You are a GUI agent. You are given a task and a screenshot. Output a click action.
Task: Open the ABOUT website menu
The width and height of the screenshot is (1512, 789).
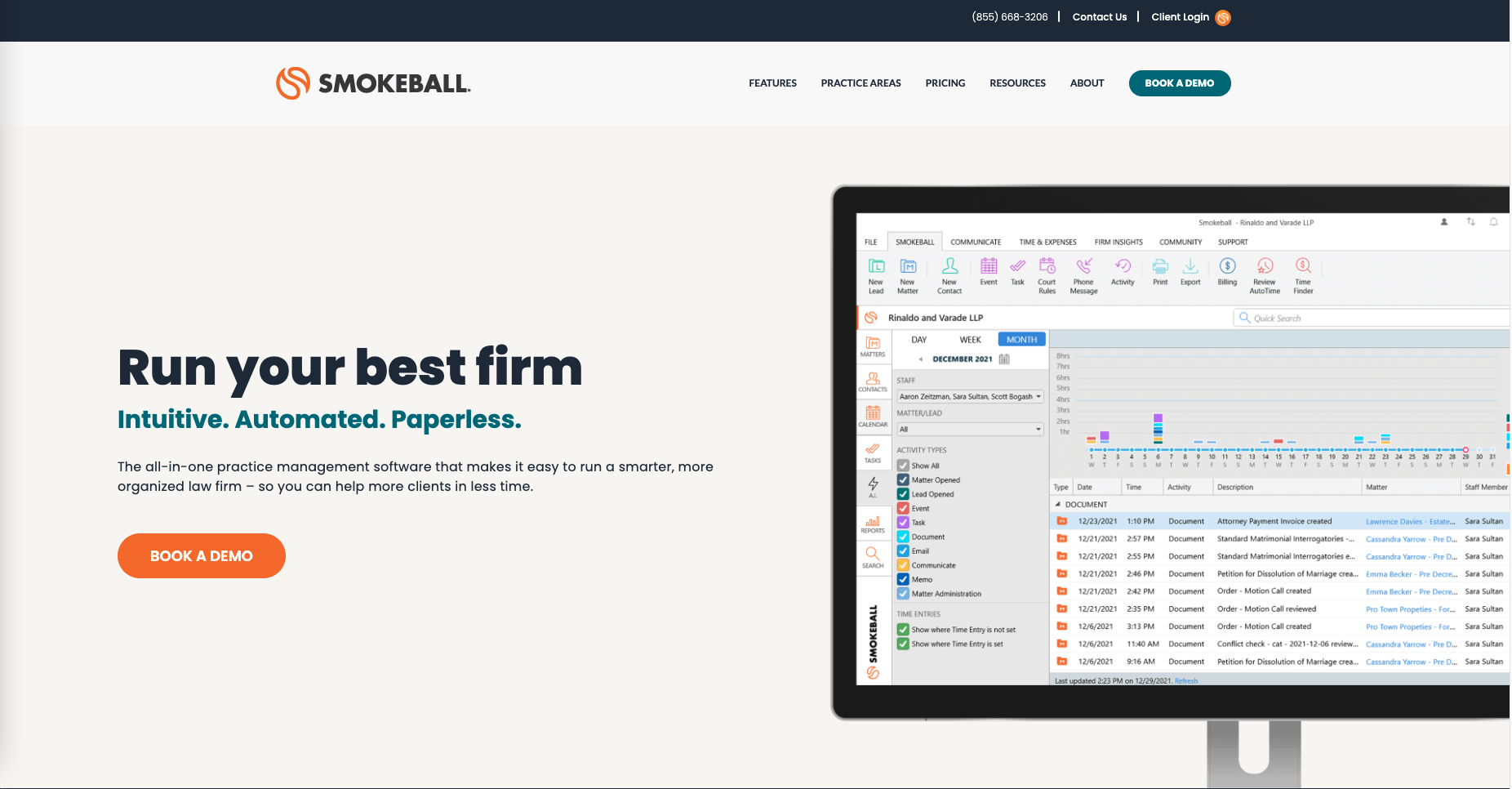pos(1087,83)
